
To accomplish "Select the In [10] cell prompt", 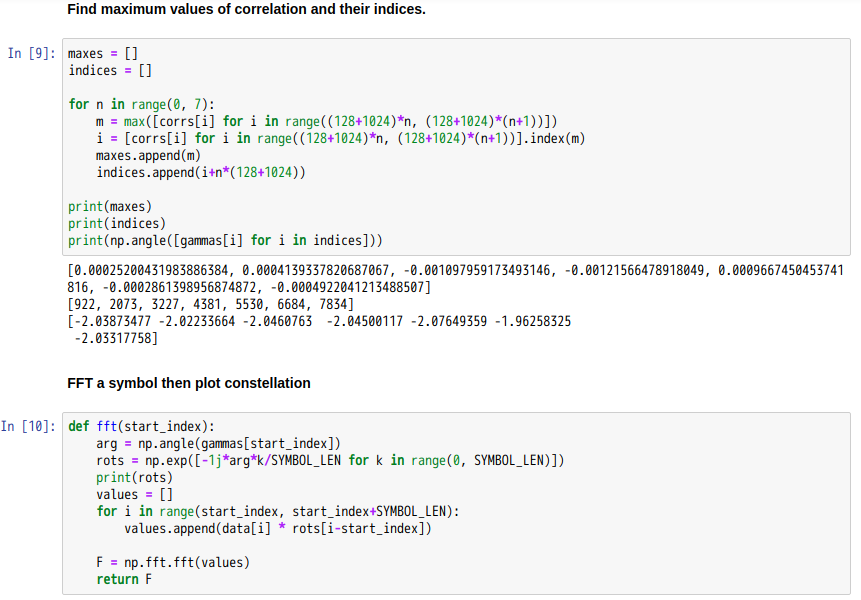I will click(x=28, y=427).
